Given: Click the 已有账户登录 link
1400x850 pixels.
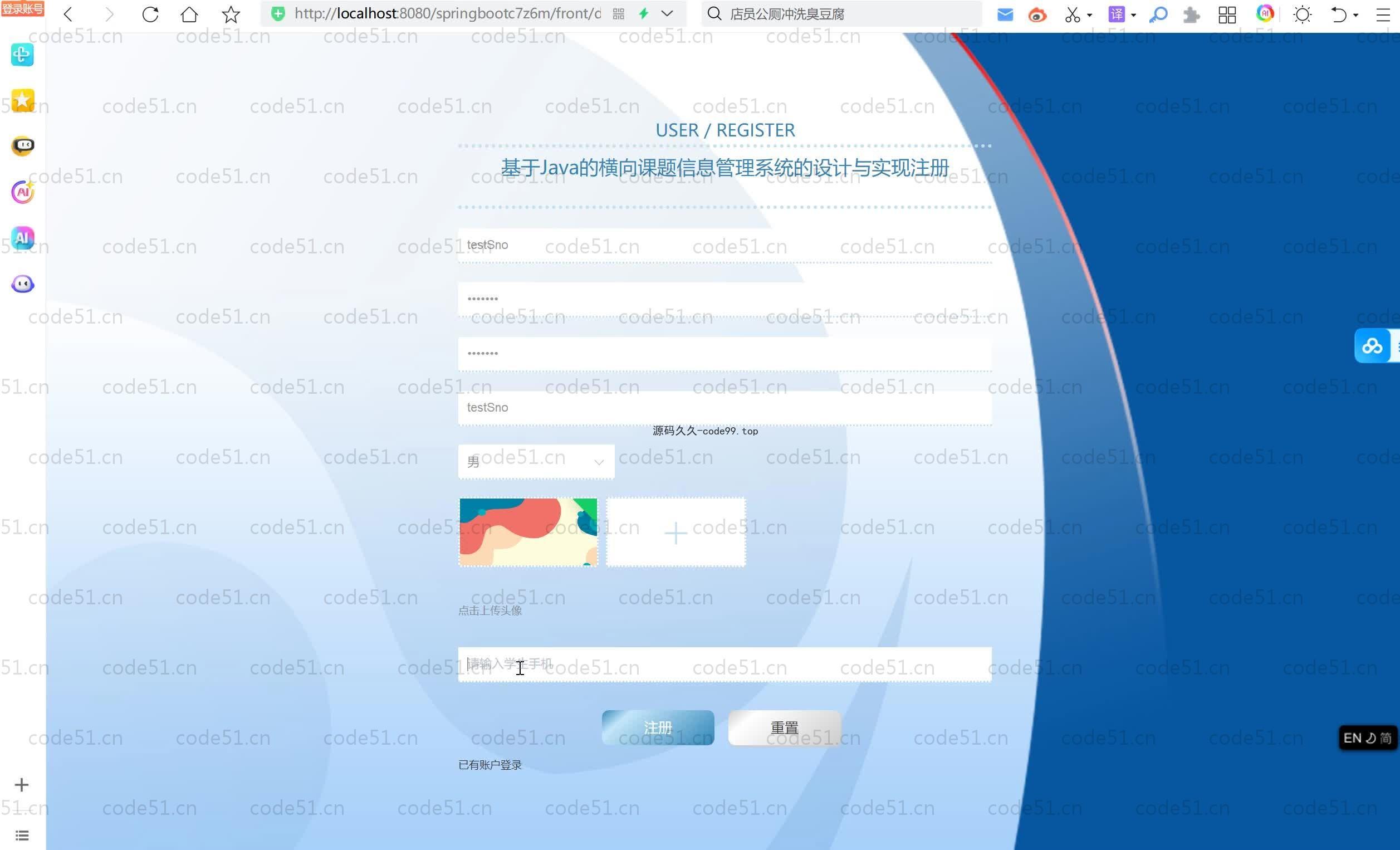Looking at the screenshot, I should (489, 765).
